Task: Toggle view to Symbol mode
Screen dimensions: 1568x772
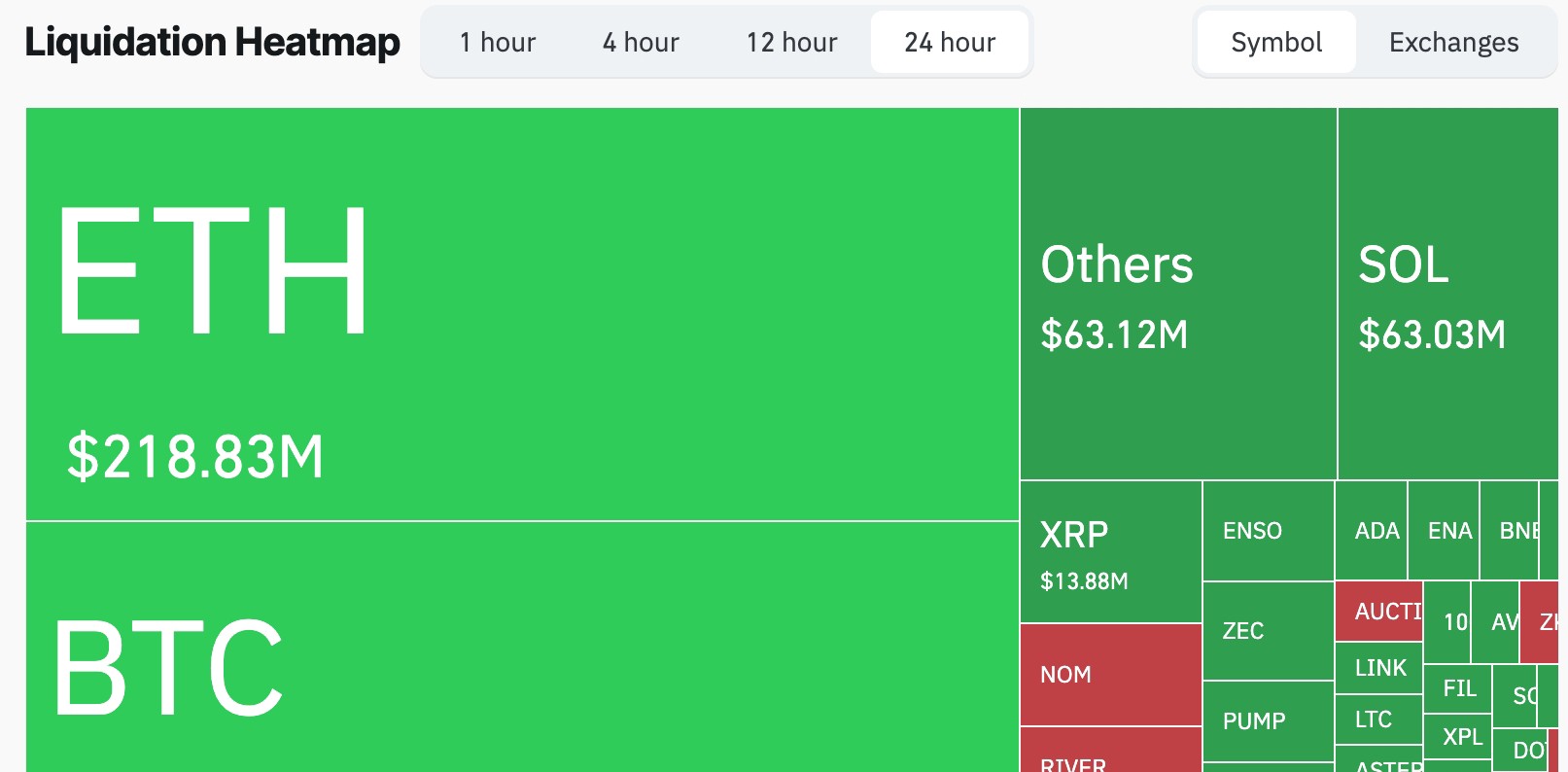Action: click(x=1275, y=42)
